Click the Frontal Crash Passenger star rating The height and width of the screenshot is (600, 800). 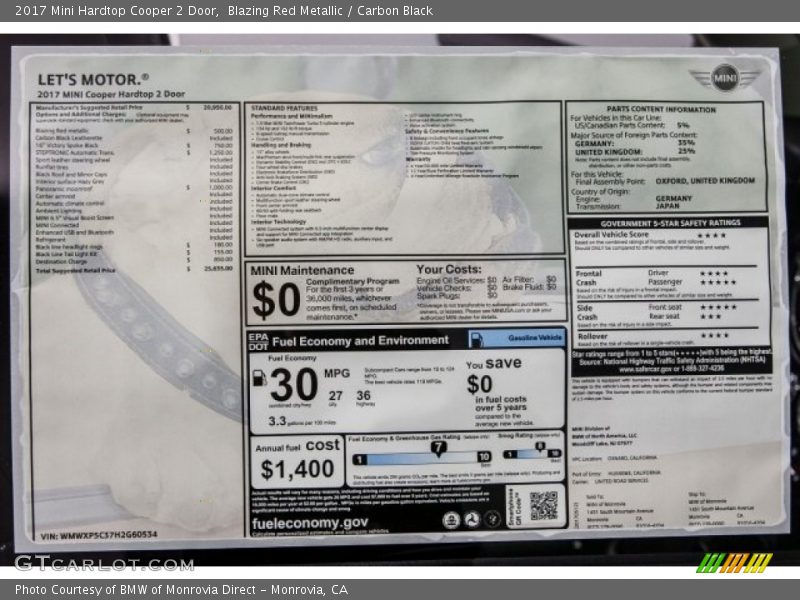[718, 282]
